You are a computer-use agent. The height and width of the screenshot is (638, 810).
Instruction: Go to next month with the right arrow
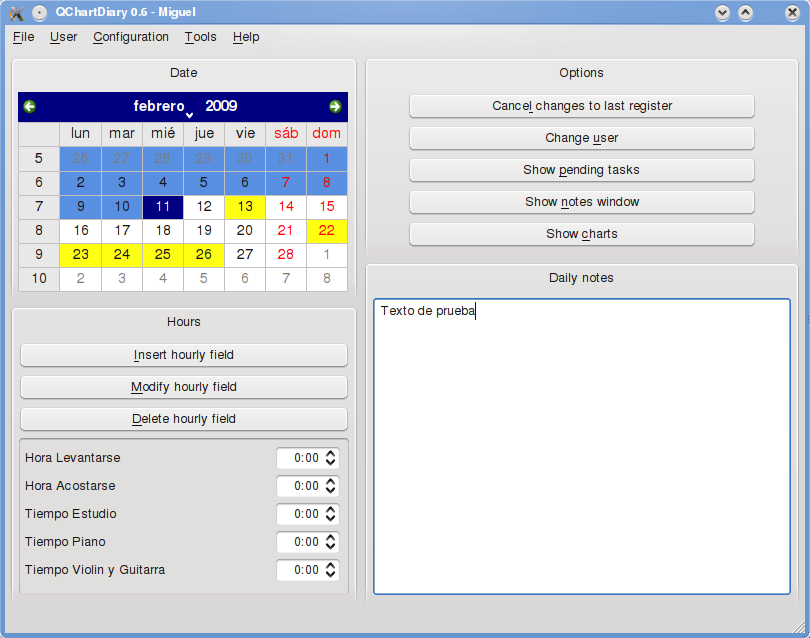(x=335, y=106)
